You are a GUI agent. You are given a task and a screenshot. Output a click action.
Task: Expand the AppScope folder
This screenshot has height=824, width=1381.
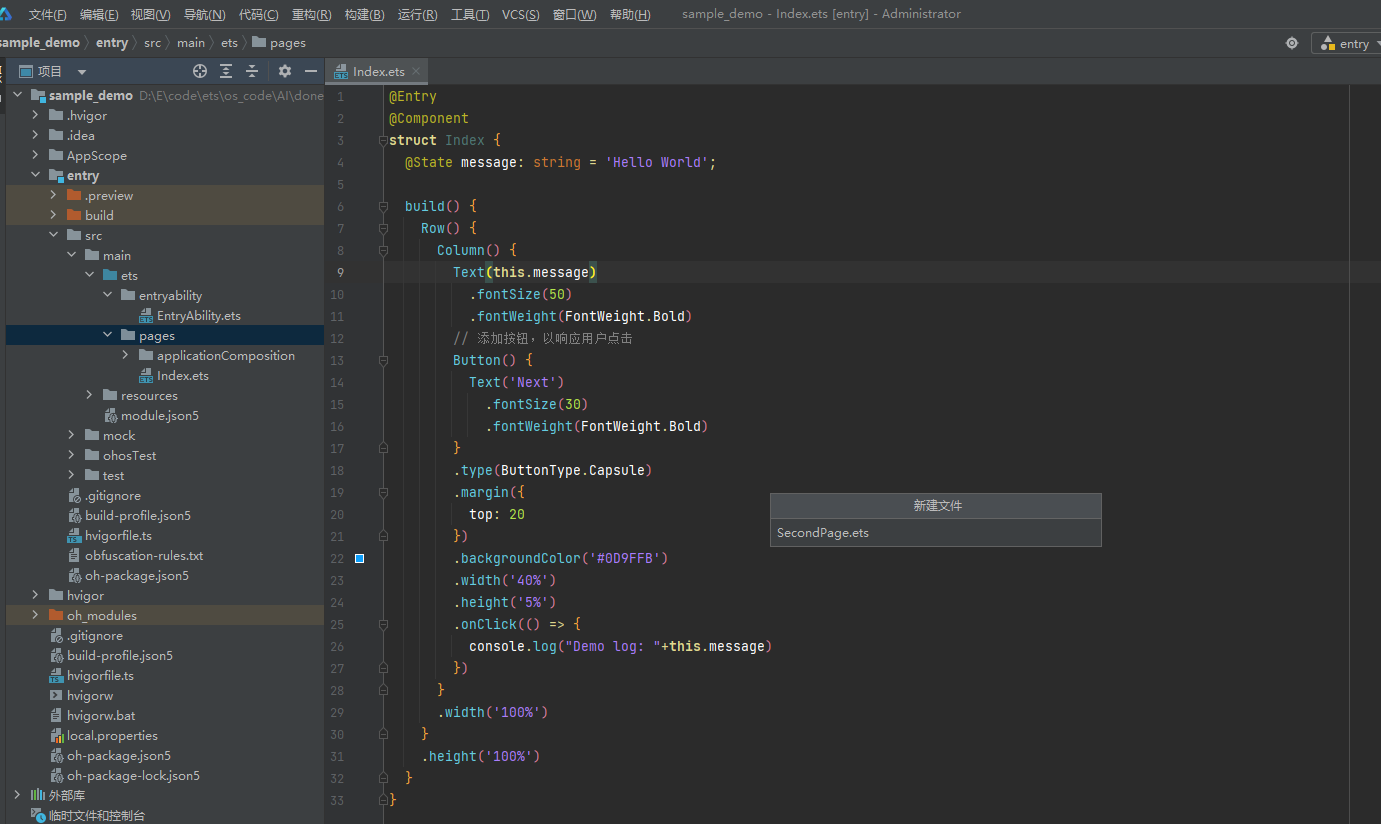point(35,156)
